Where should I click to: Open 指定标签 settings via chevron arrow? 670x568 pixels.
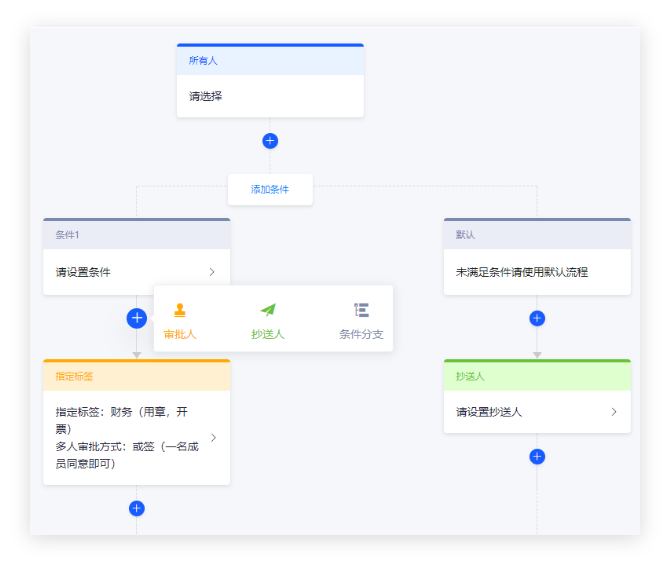pos(212,437)
